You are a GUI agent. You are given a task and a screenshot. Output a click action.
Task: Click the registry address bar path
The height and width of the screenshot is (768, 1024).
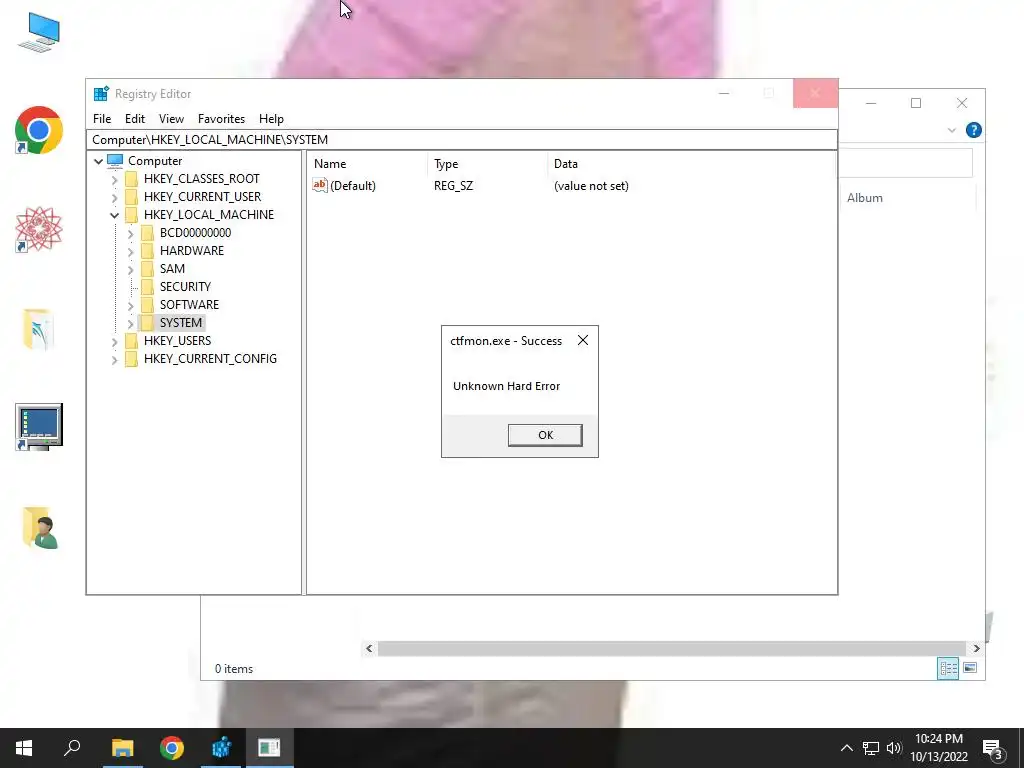coord(461,140)
